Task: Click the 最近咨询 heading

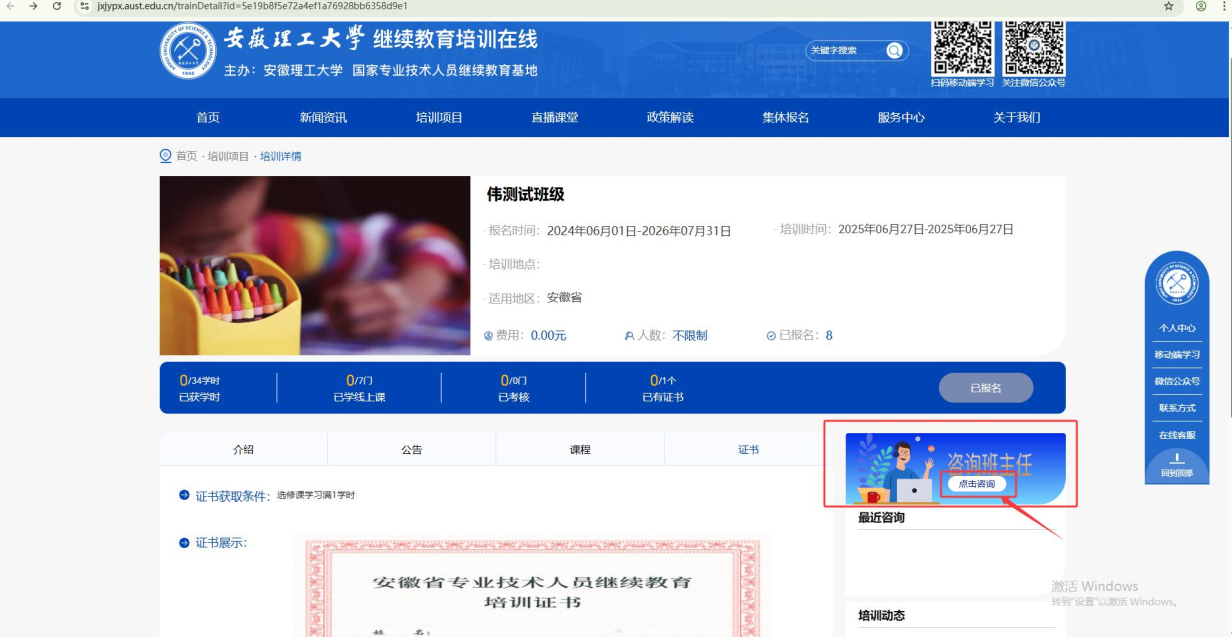Action: pos(881,517)
